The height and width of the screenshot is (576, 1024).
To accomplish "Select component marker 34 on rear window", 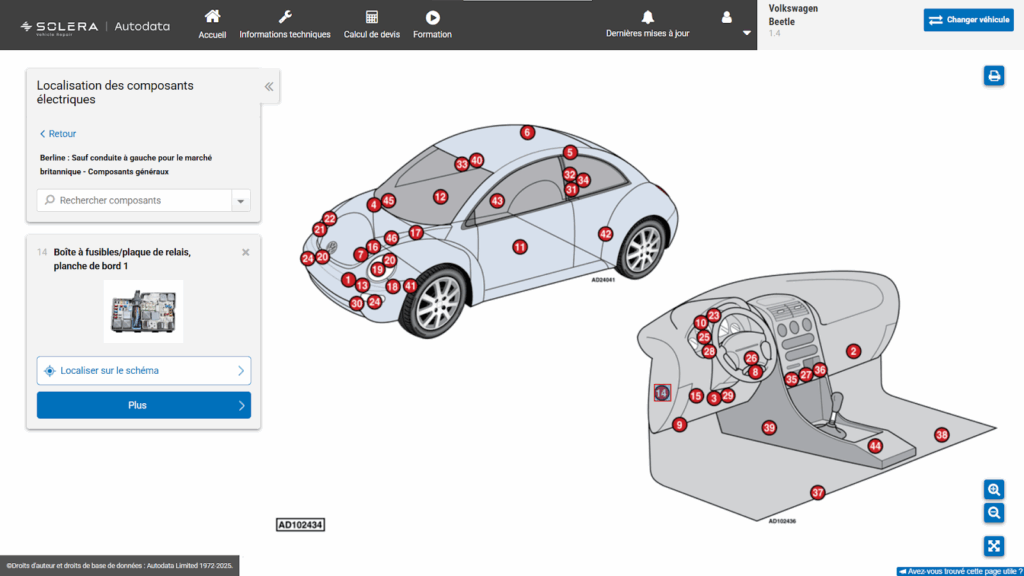I will pos(583,180).
